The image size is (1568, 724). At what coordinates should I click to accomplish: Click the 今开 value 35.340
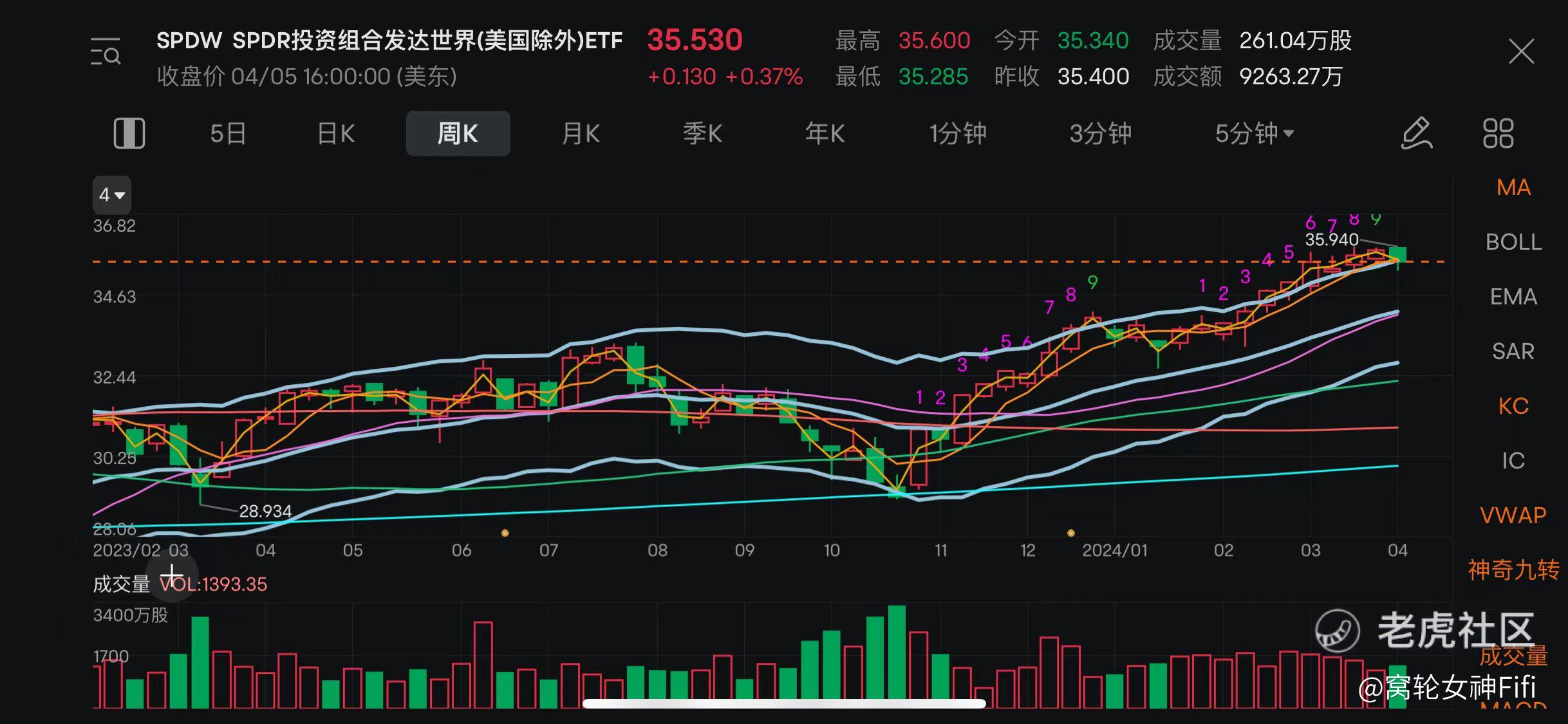(x=1093, y=41)
